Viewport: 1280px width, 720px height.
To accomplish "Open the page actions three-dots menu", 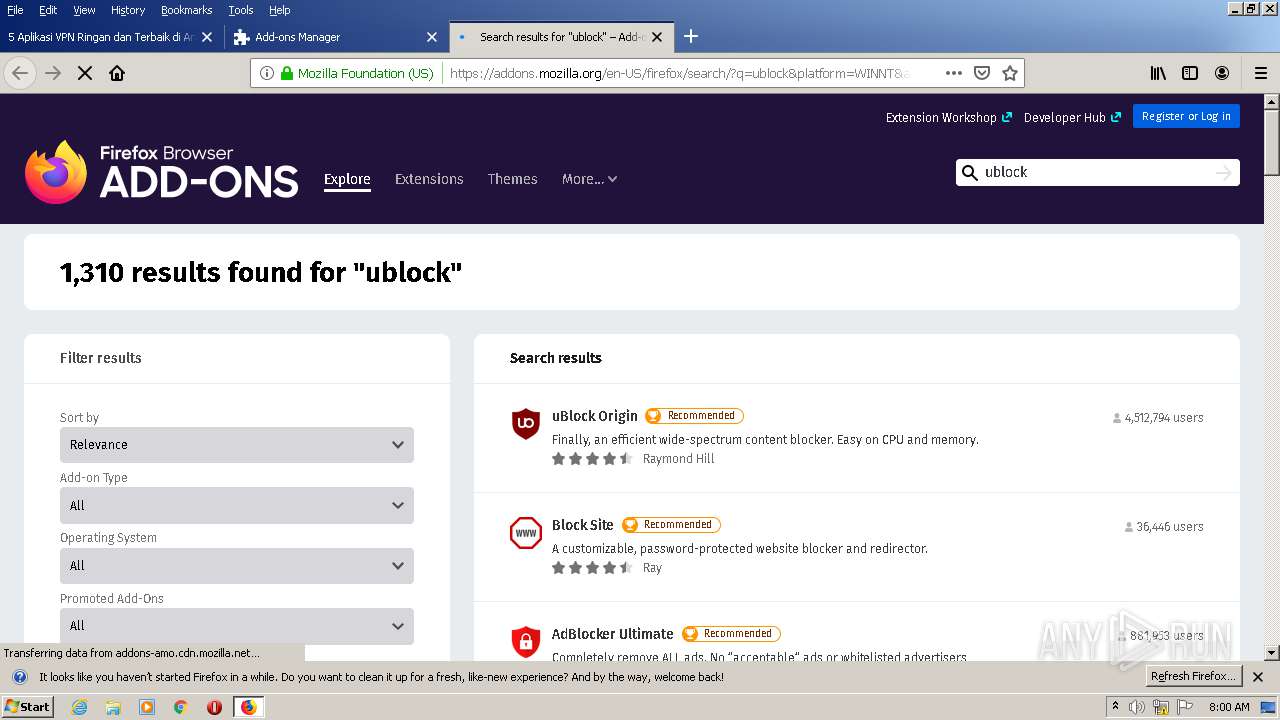I will pos(954,73).
